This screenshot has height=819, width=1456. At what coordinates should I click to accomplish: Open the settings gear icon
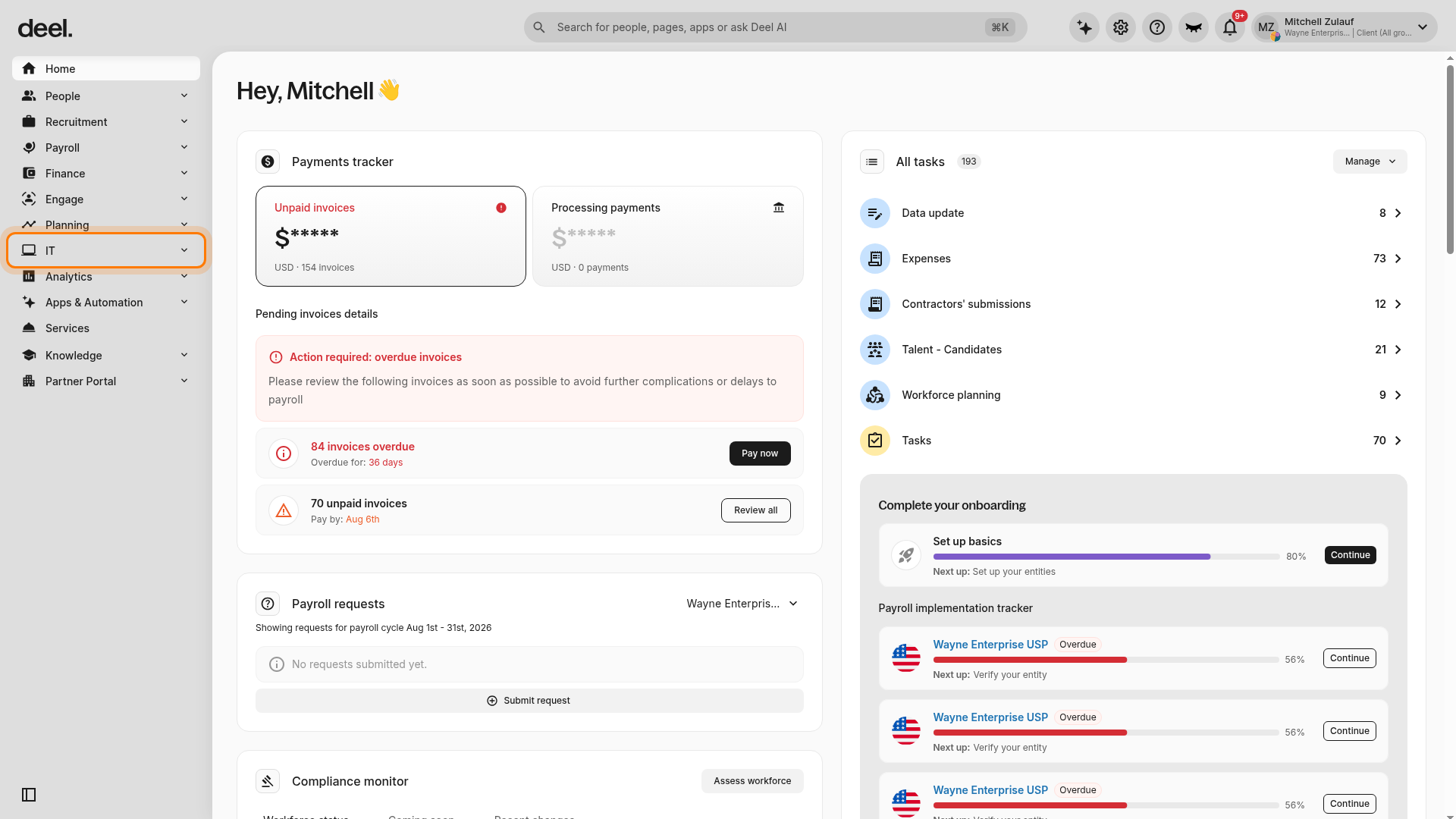[x=1121, y=27]
